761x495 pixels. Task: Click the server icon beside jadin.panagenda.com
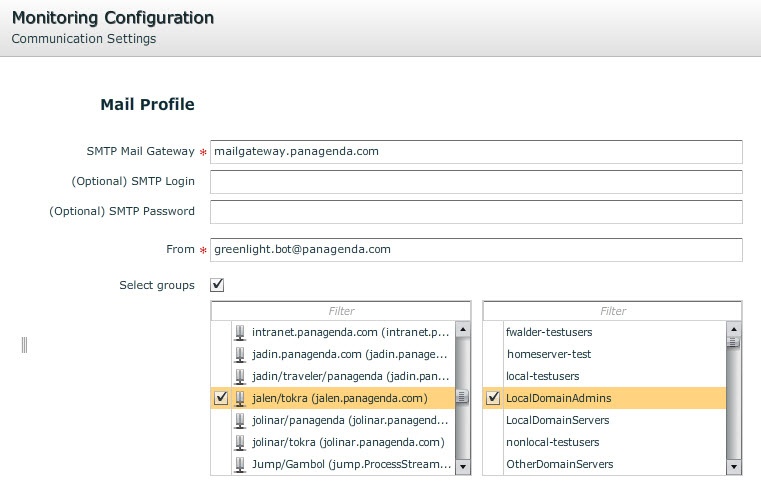point(240,354)
